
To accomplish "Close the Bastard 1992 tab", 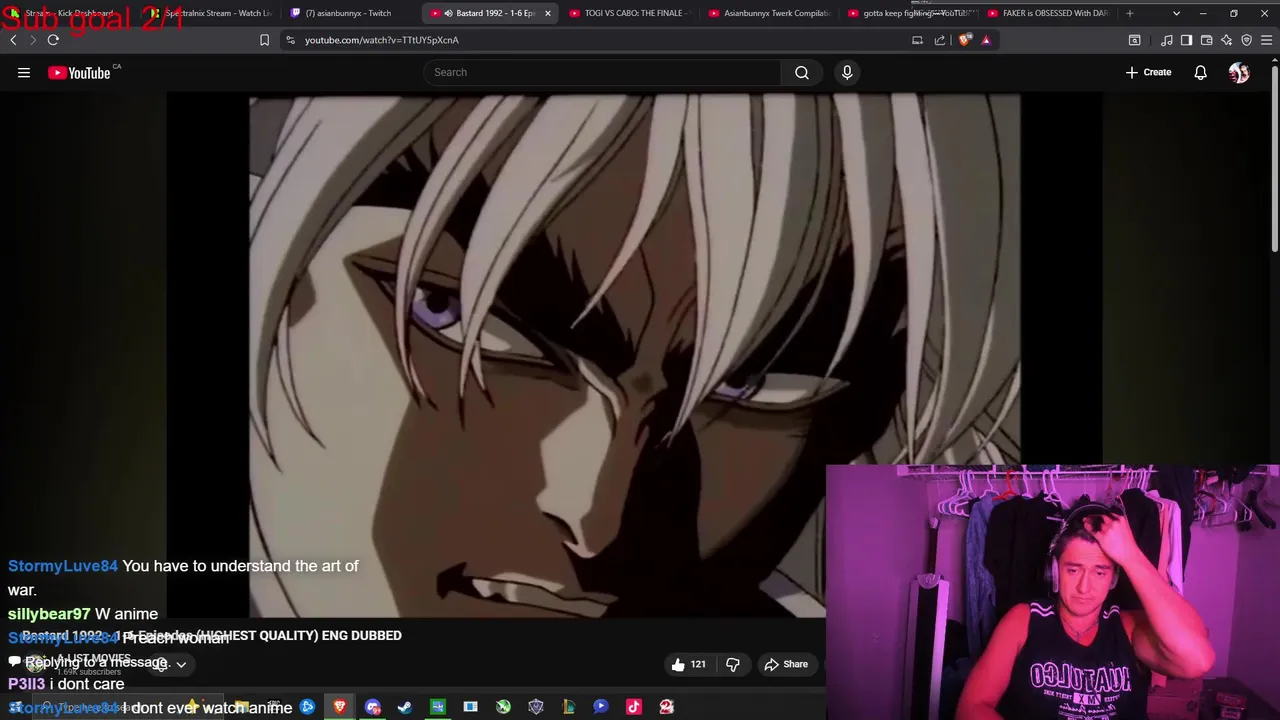I will pyautogui.click(x=547, y=13).
